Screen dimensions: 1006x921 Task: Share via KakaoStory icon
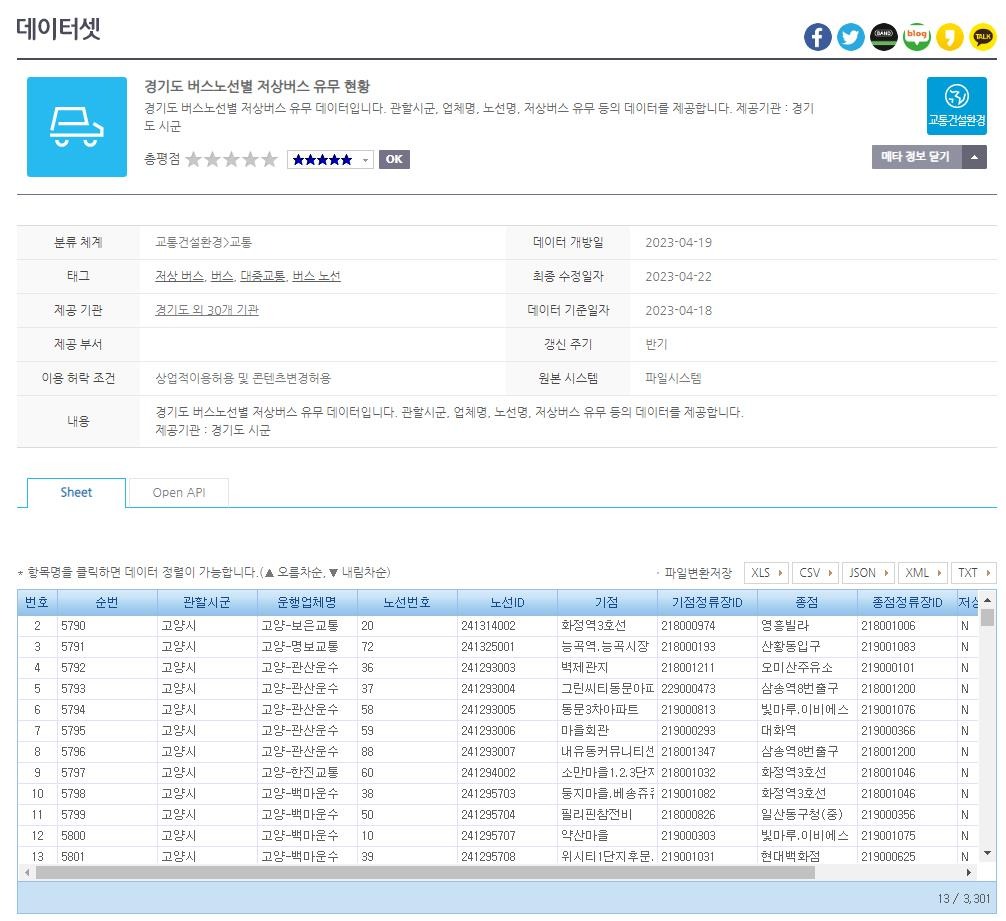[x=950, y=37]
